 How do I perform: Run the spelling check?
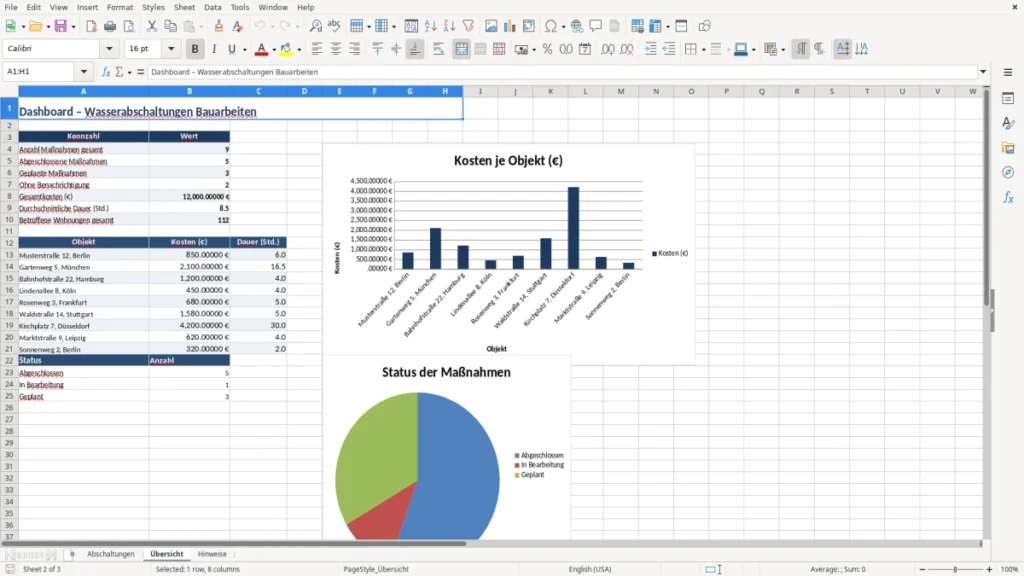[x=334, y=26]
